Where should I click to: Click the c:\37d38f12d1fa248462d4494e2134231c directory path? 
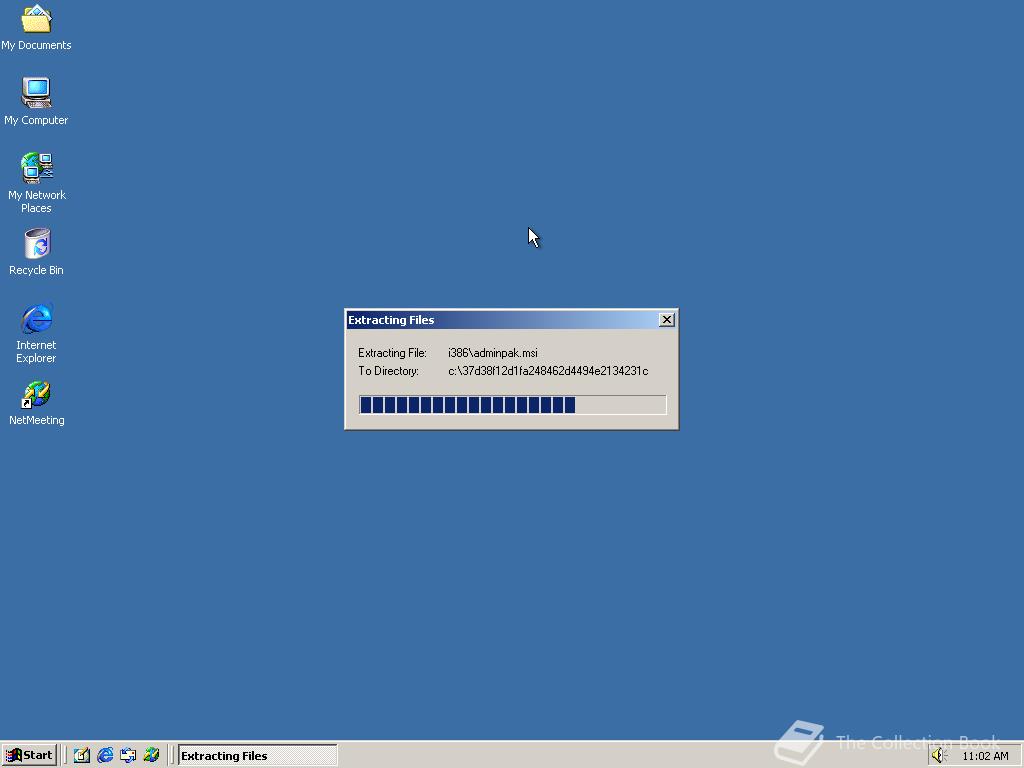(548, 371)
